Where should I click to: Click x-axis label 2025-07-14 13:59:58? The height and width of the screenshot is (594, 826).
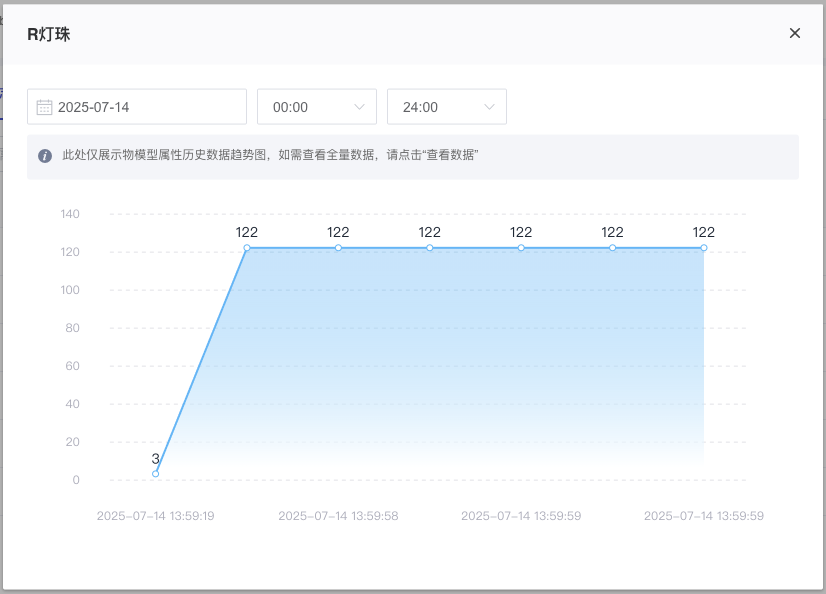click(x=338, y=516)
